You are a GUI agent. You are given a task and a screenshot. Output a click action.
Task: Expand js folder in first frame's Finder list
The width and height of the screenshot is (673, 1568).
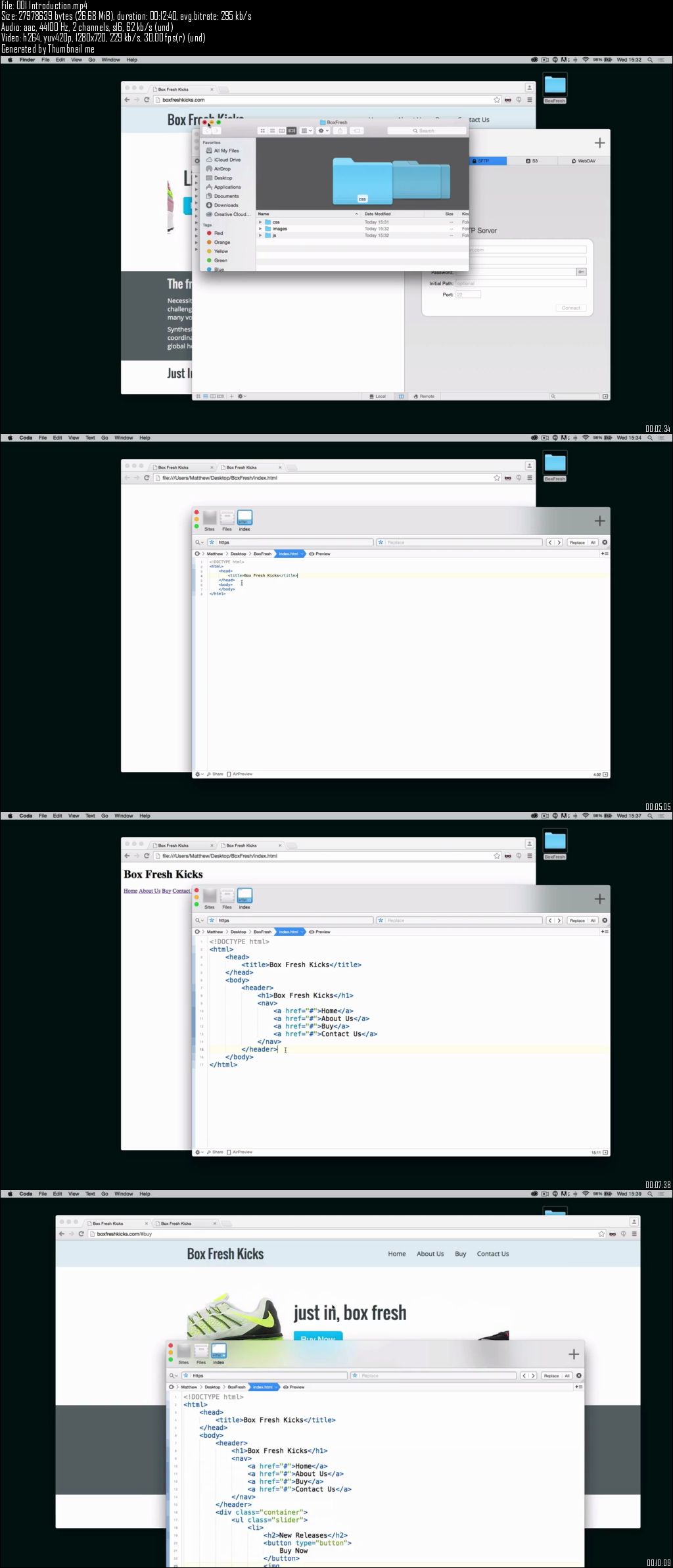[x=260, y=235]
